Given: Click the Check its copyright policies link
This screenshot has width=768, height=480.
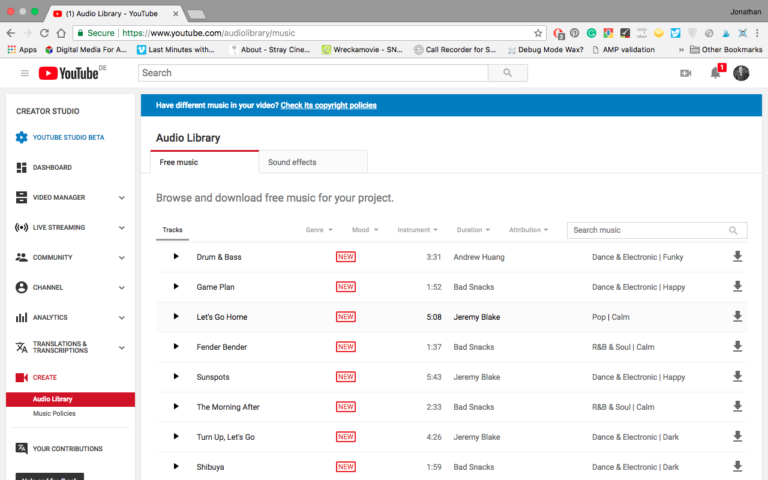Looking at the screenshot, I should pos(328,105).
